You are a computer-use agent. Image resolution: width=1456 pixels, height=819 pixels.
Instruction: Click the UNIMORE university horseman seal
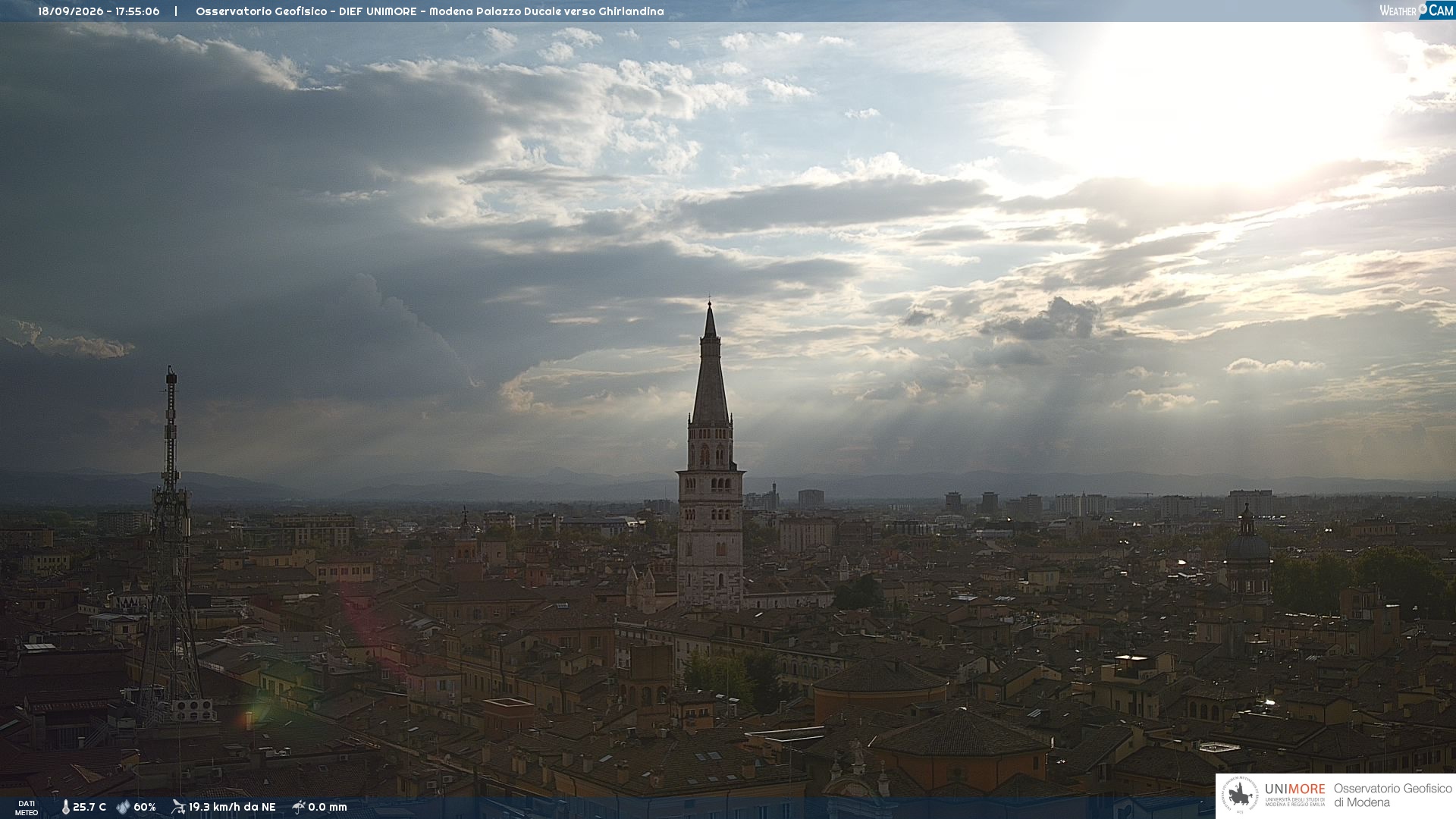coord(1240,795)
